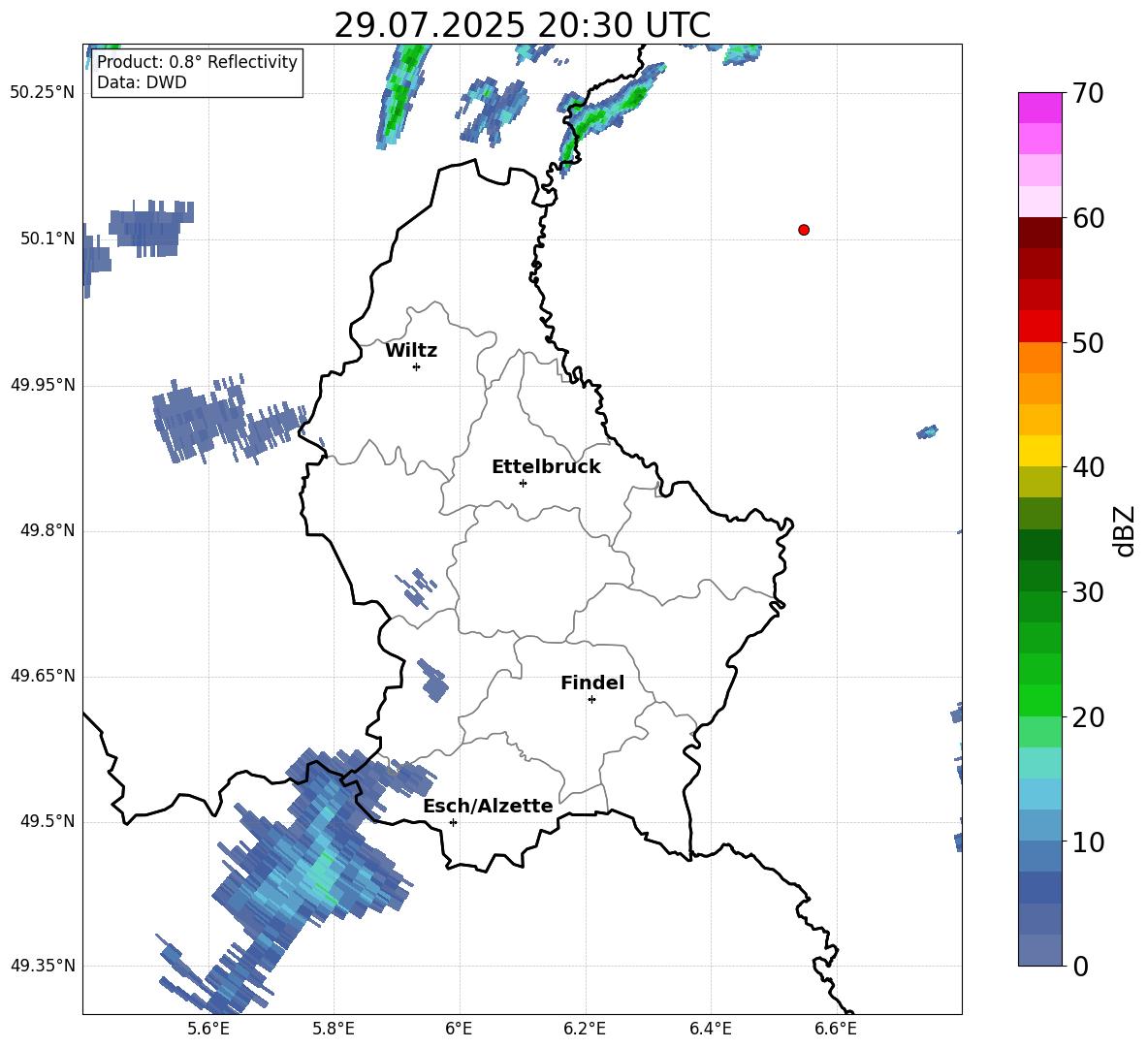1148x1048 pixels.
Task: Click the 6°E longitude label
Action: 459,1029
